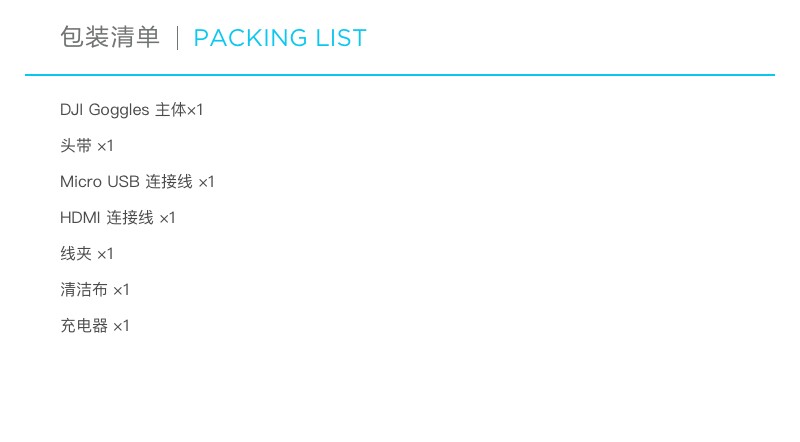Click the ×1 quantity after 线夹
Image resolution: width=800 pixels, height=442 pixels.
point(106,254)
